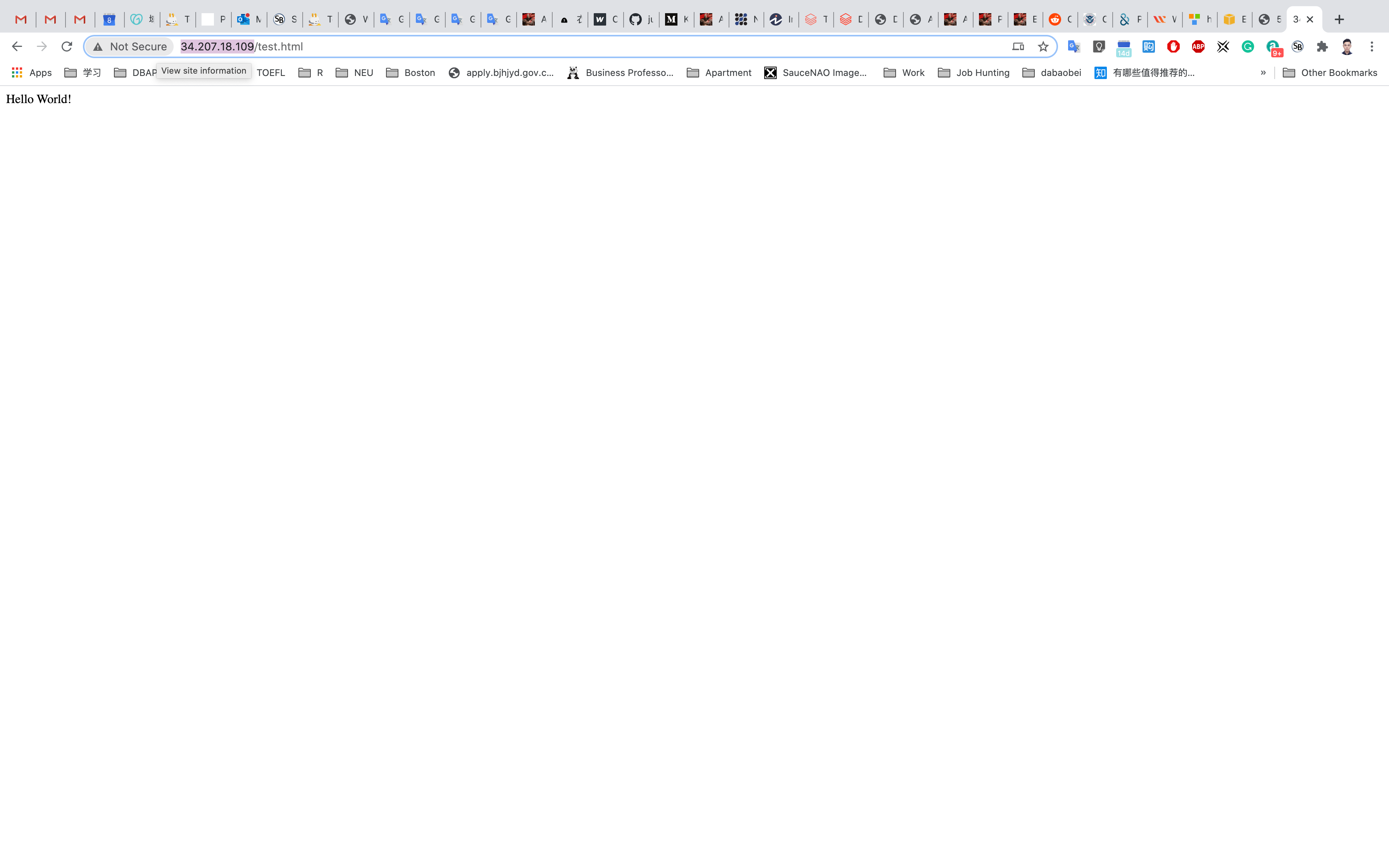This screenshot has height=868, width=1389.
Task: Open the Extensions puzzle-piece menu
Action: pyautogui.click(x=1322, y=46)
